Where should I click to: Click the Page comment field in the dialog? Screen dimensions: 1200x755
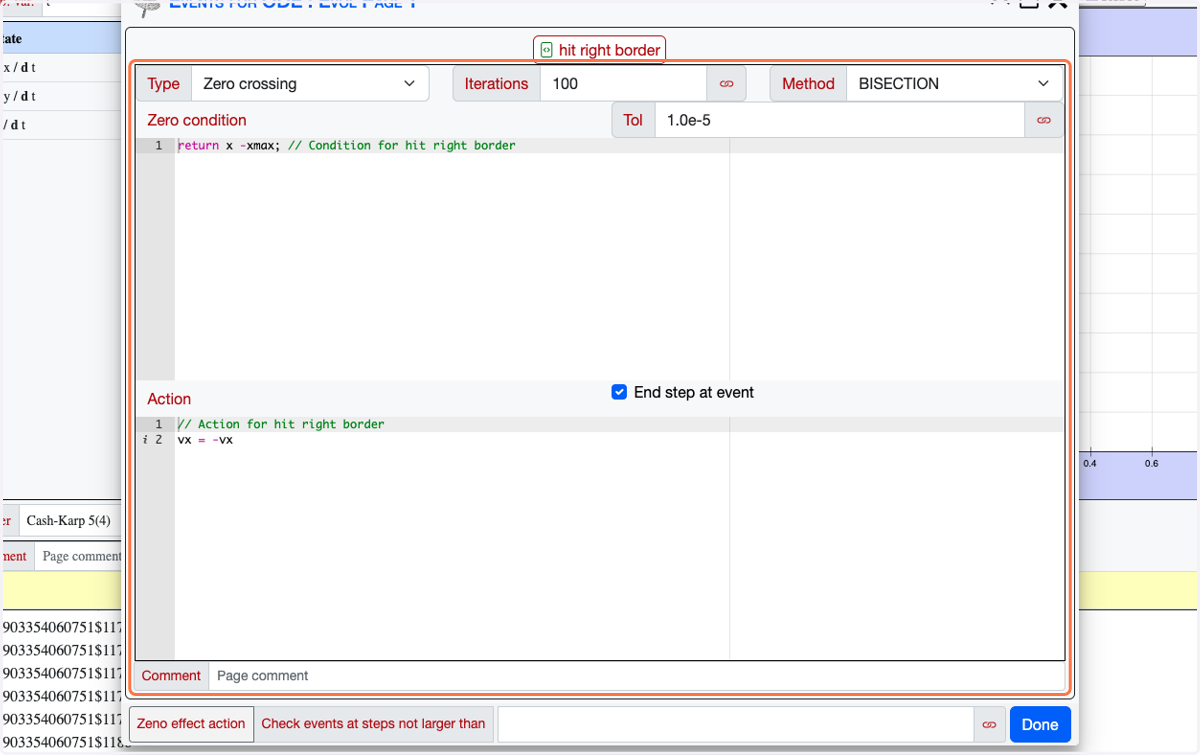tap(637, 676)
